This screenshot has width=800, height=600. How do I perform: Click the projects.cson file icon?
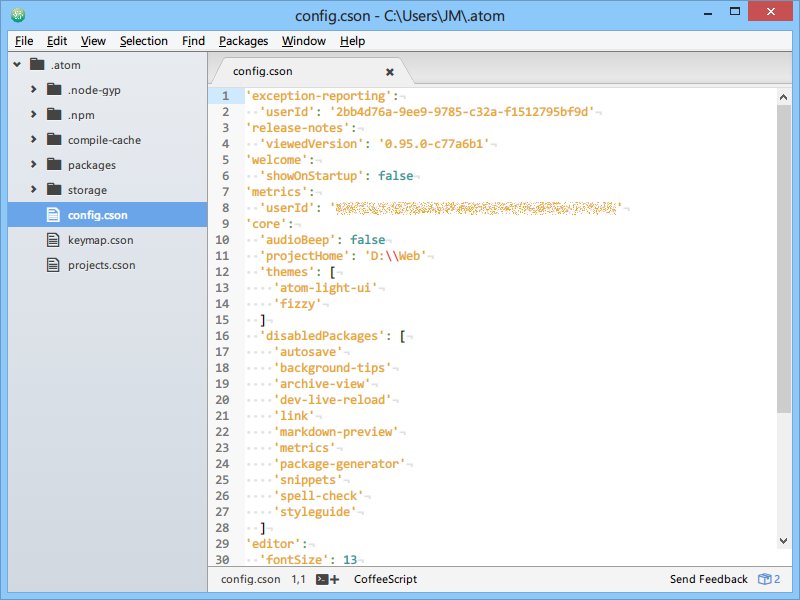tap(53, 265)
